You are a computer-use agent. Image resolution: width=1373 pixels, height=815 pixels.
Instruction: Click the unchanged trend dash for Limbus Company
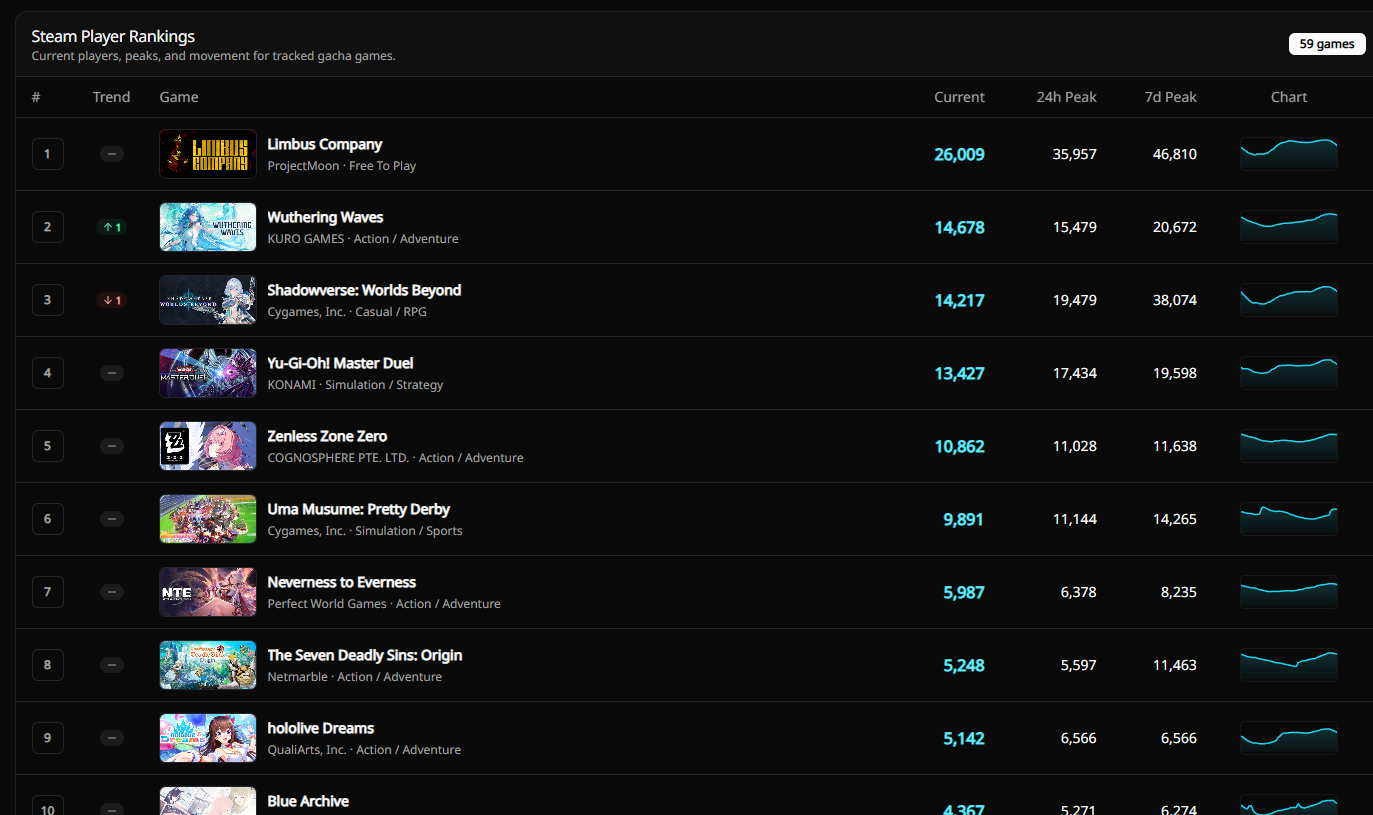coord(112,154)
